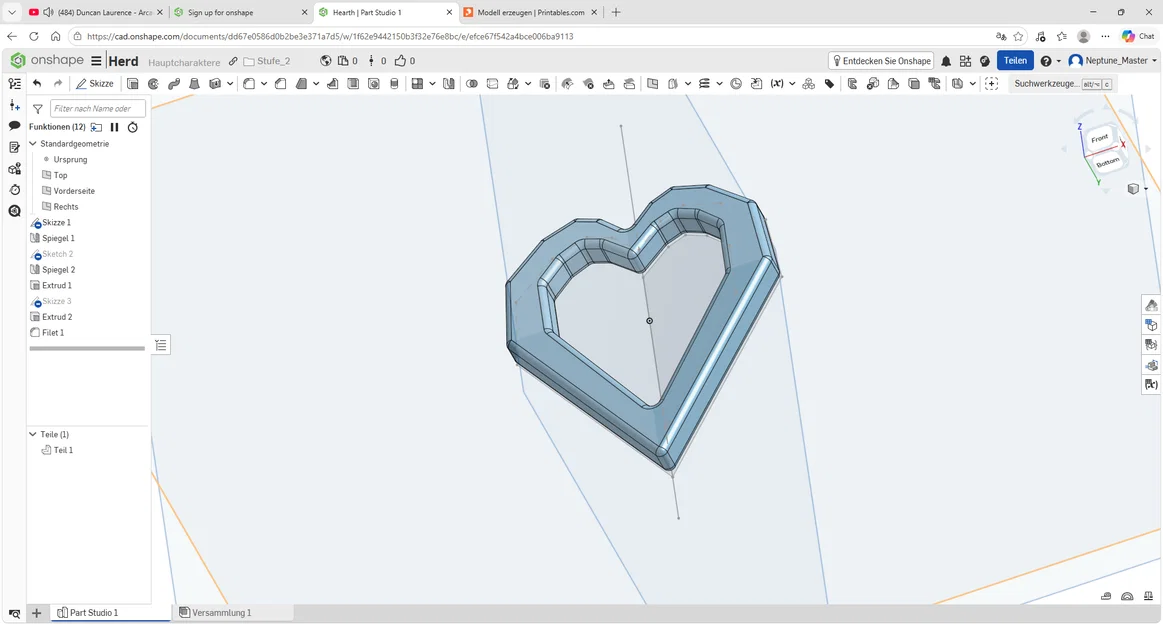Open the Neptune_Master account dropdown
This screenshot has width=1163, height=625.
1154,61
